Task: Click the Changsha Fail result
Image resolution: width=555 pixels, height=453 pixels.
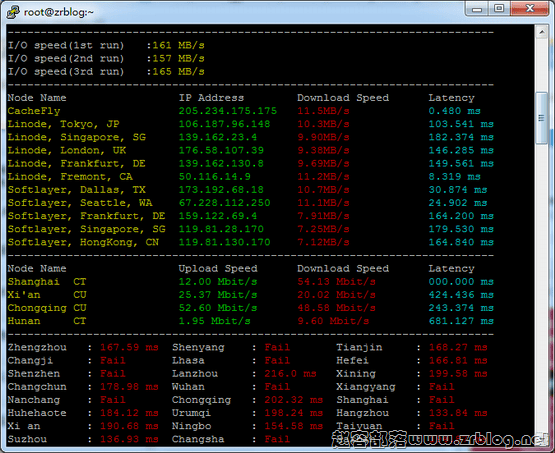Action: tap(277, 439)
